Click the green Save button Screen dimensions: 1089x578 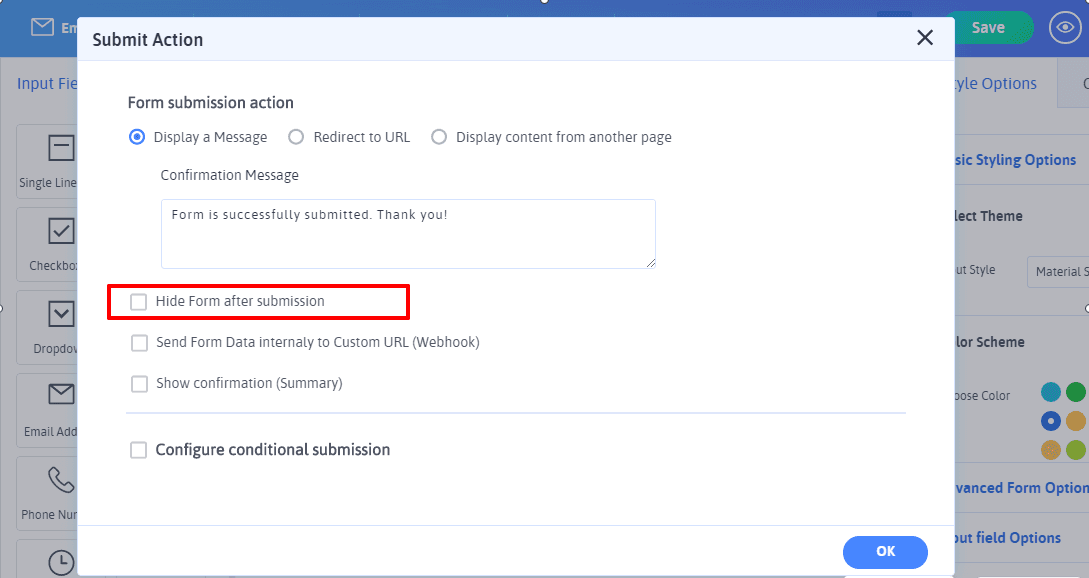click(x=987, y=27)
